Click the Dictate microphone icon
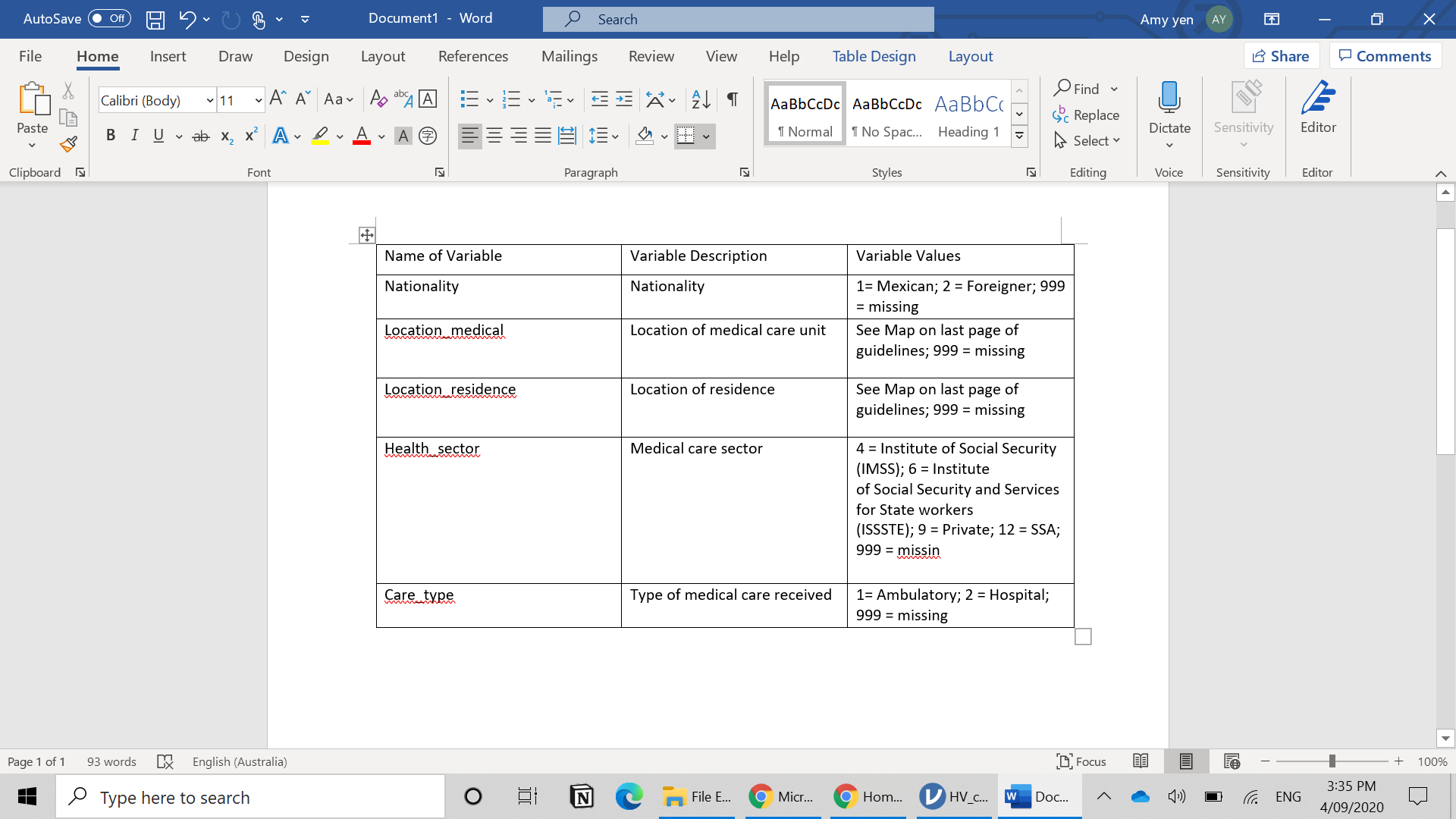 (1169, 99)
